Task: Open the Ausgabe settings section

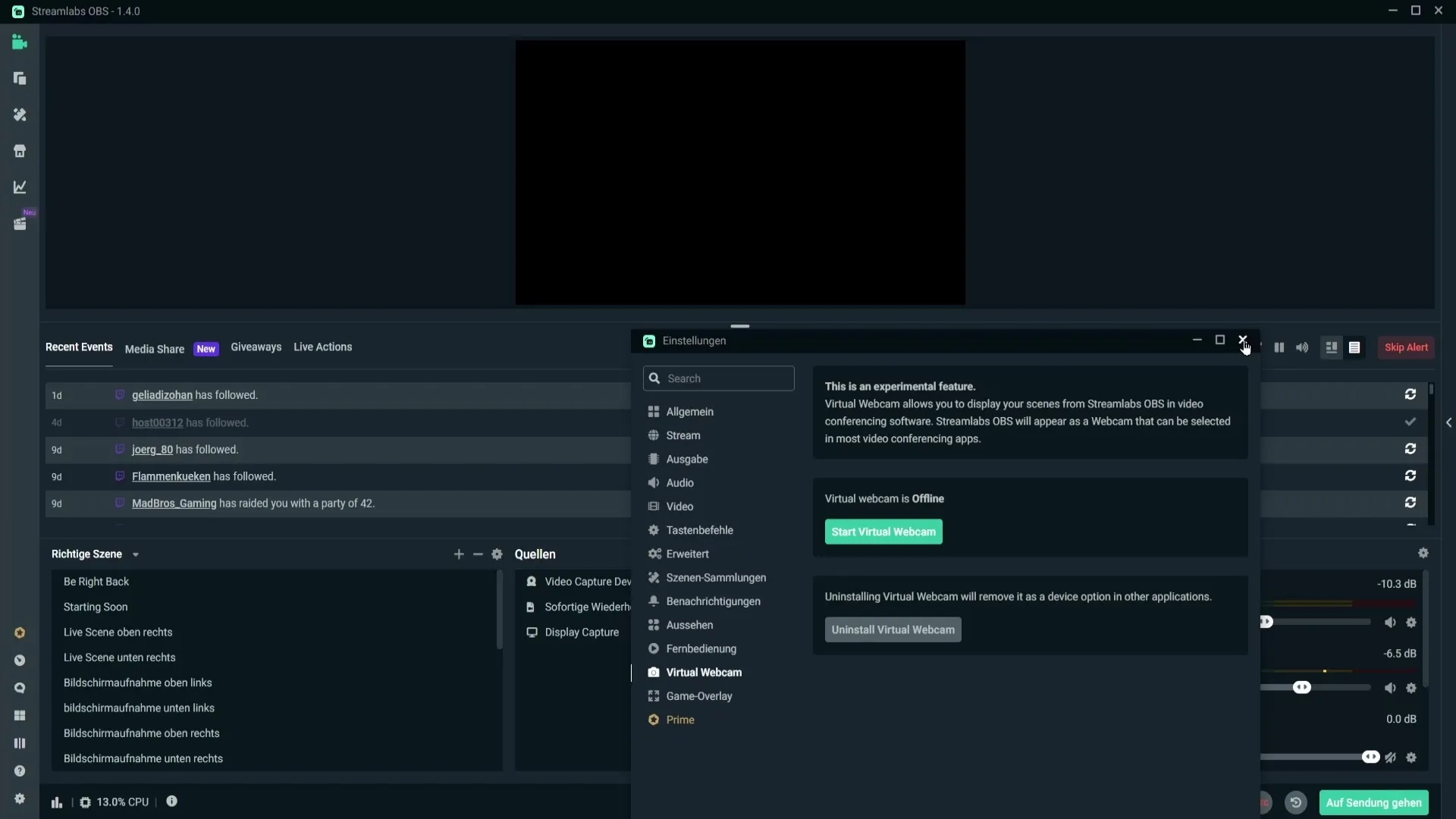Action: tap(686, 460)
